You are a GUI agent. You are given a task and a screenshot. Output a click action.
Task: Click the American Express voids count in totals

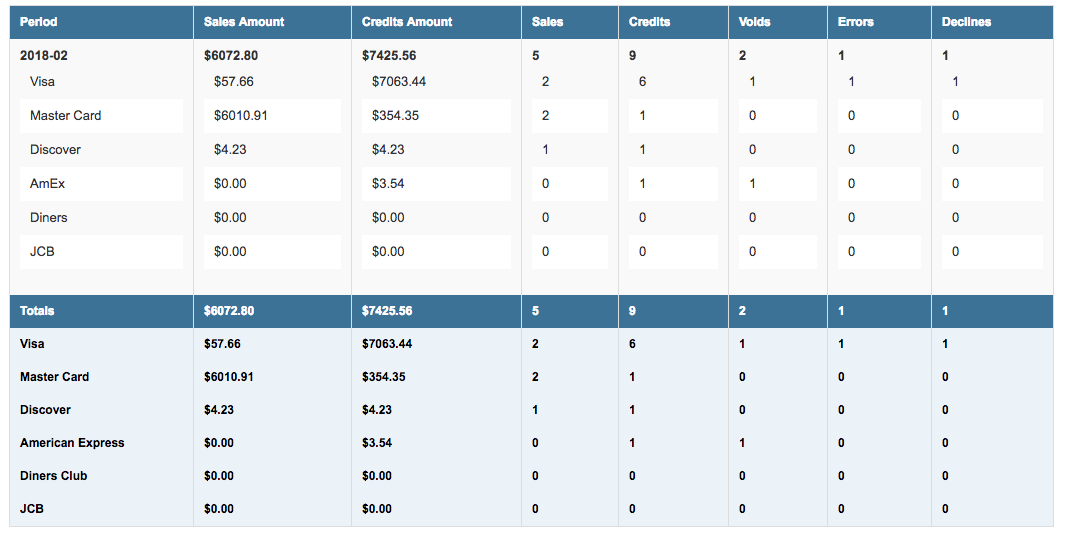point(742,443)
